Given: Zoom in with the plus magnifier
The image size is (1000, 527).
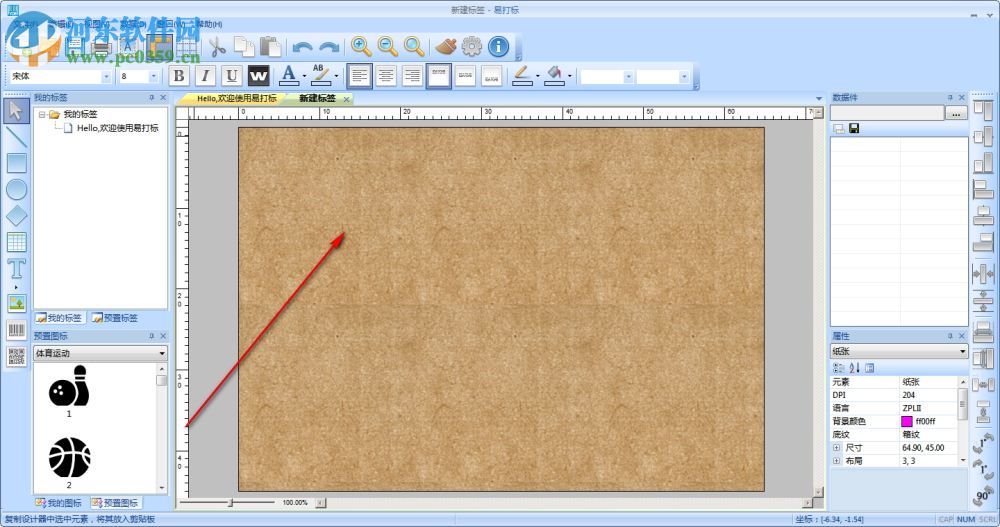Looking at the screenshot, I should point(361,46).
